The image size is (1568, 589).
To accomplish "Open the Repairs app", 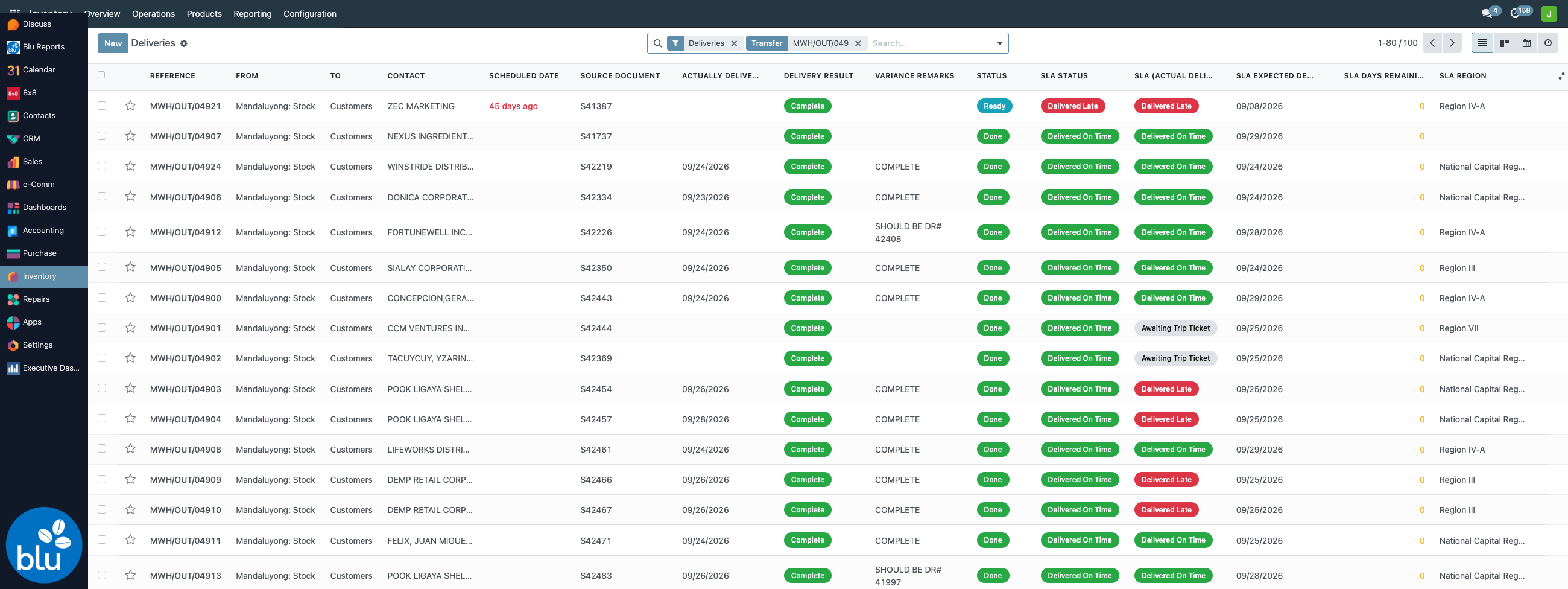I will 44,299.
